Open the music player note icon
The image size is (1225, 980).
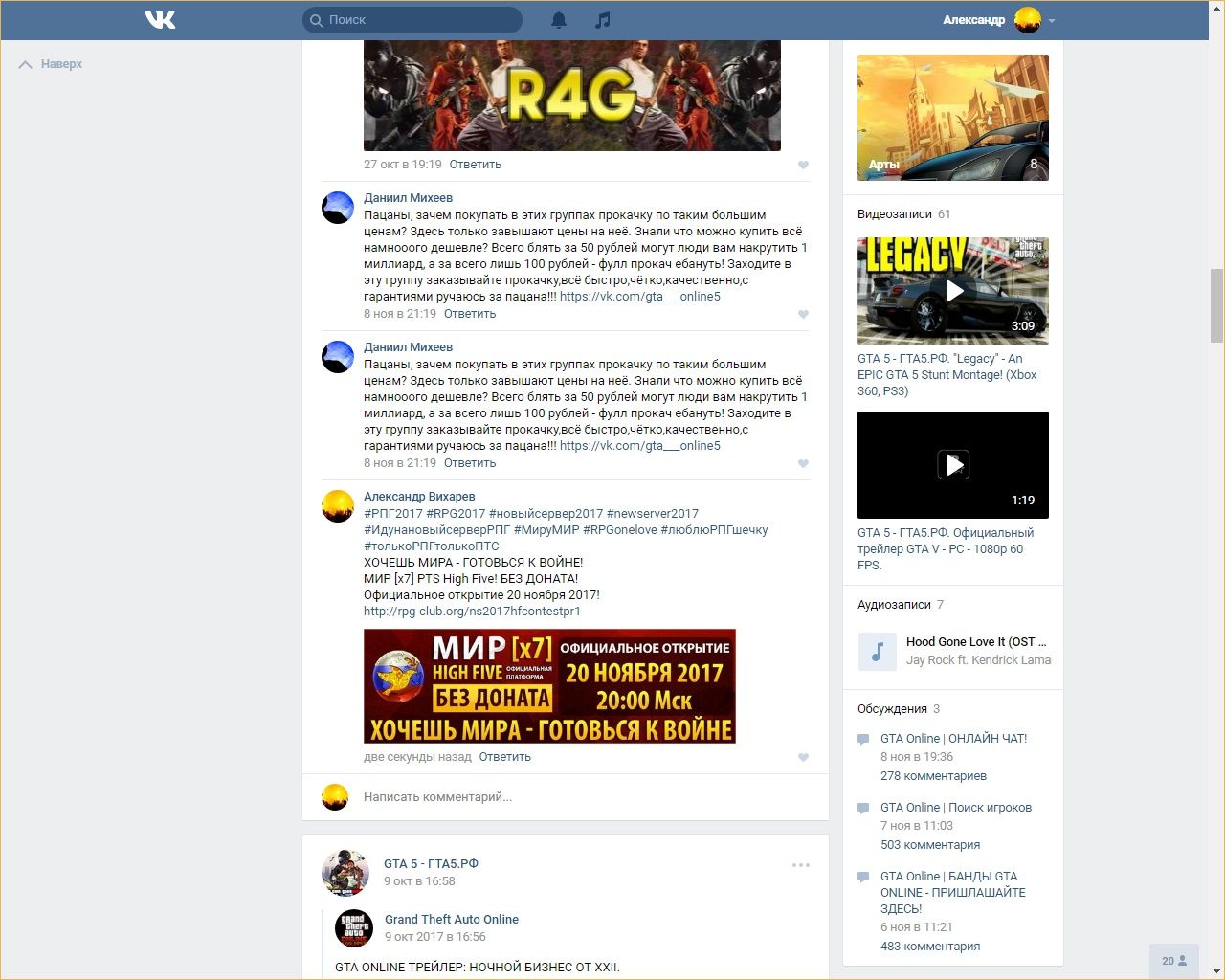(602, 20)
